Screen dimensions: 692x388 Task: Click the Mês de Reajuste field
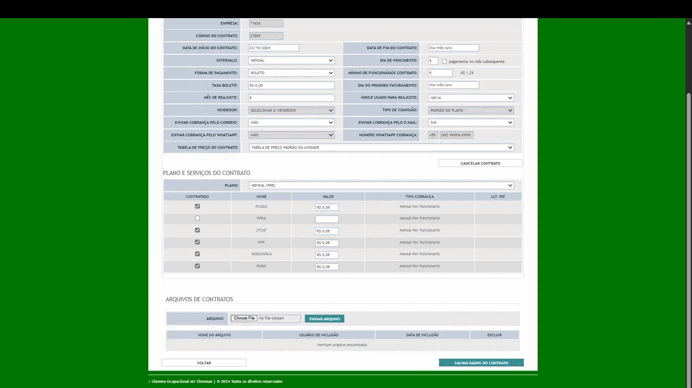pos(291,98)
